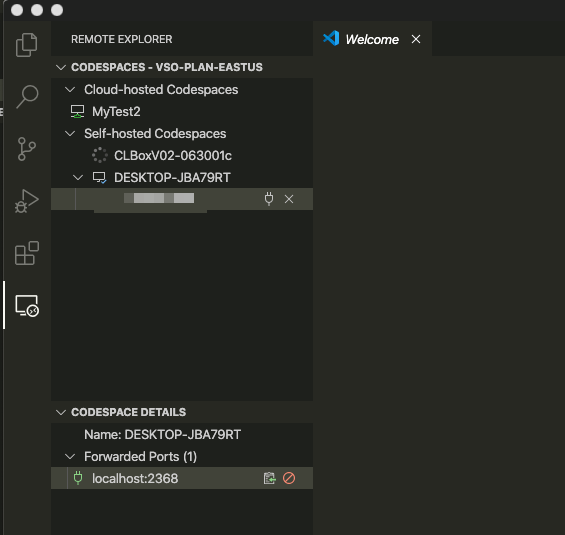Image resolution: width=565 pixels, height=535 pixels.
Task: Select the localhost:2368 forwarded port
Action: pos(182,478)
